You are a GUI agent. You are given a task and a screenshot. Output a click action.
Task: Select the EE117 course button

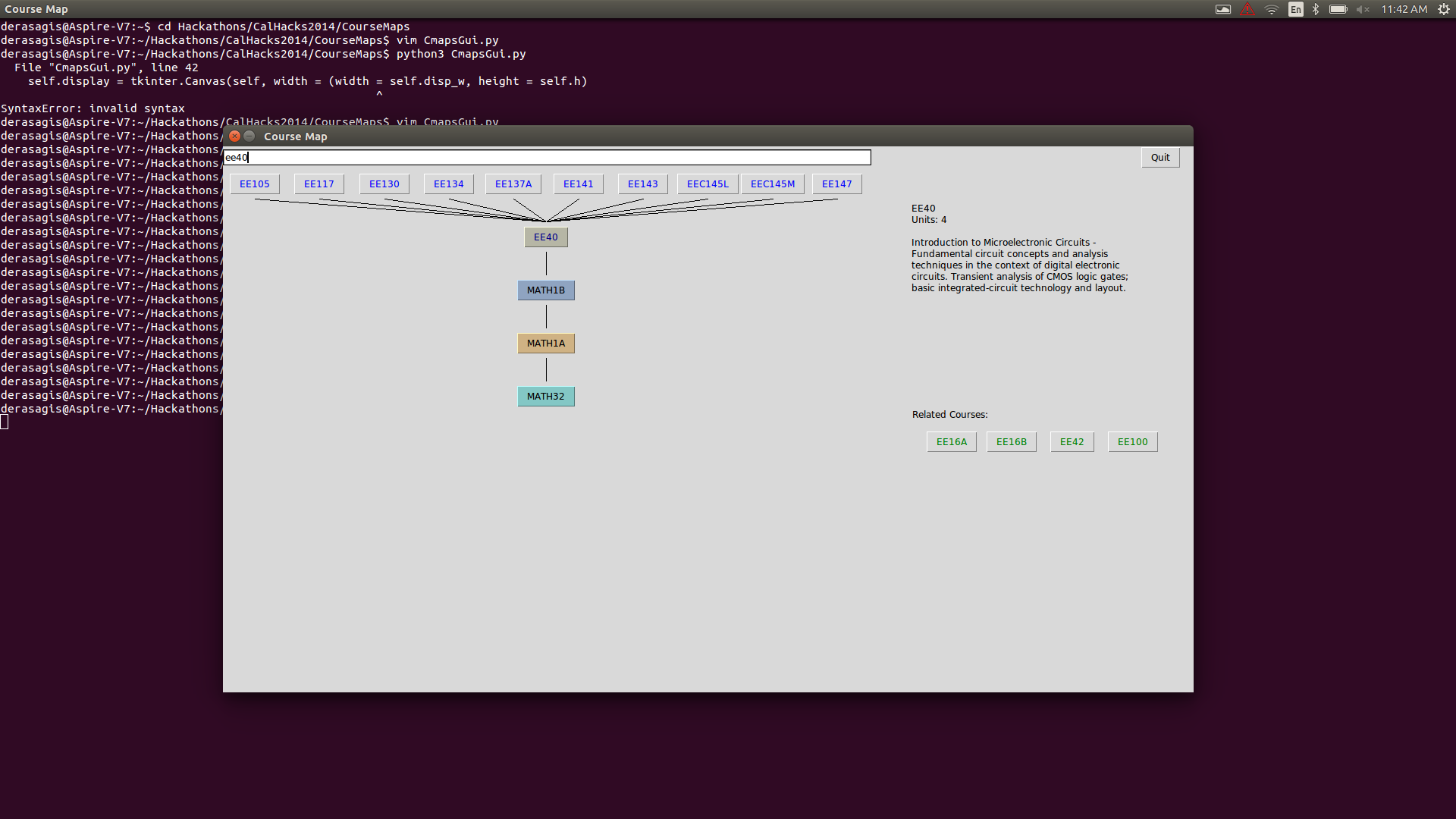point(318,184)
